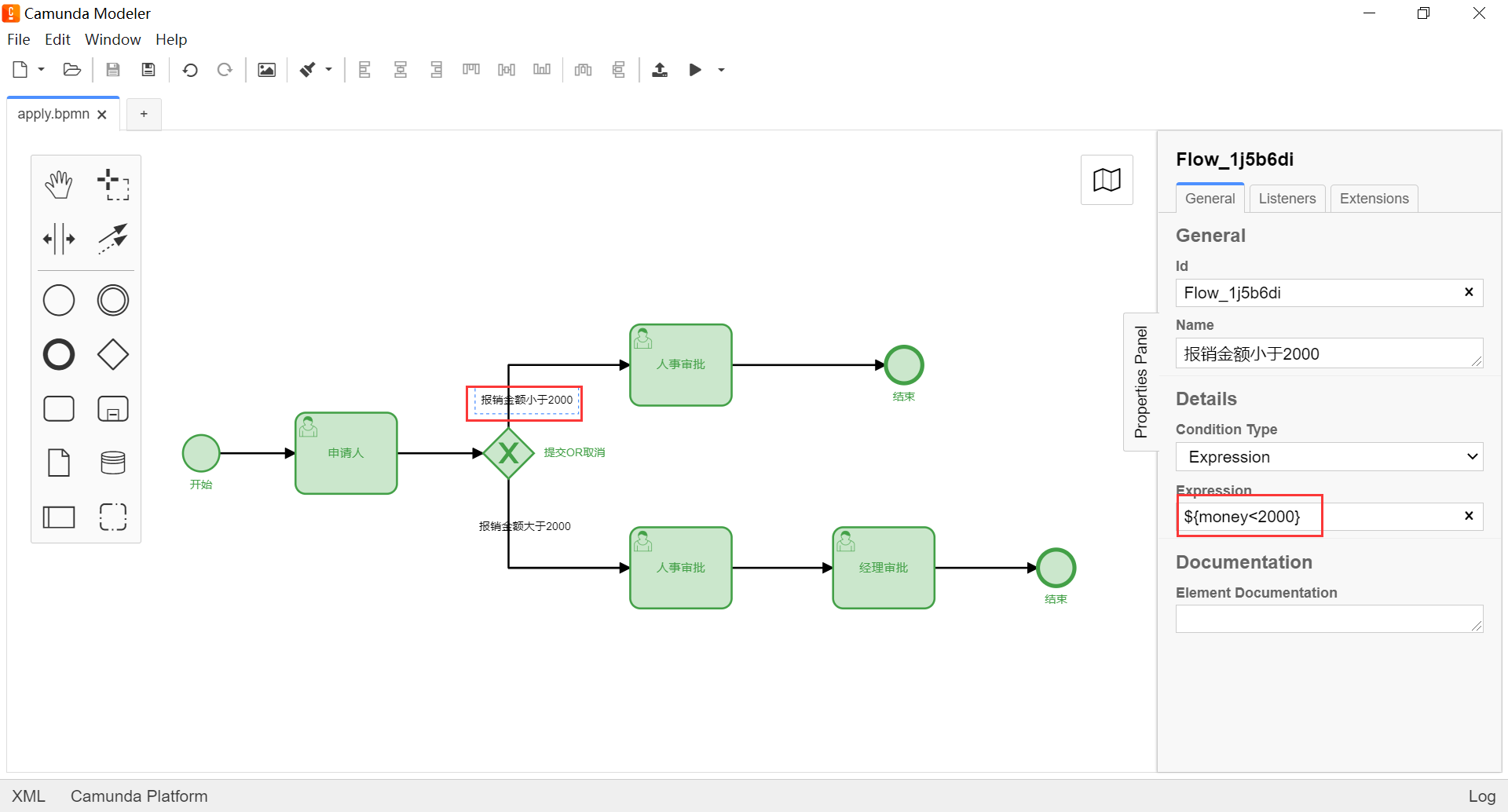Open the Extensions properties tab
Screen dimensions: 1508x812
click(1374, 199)
